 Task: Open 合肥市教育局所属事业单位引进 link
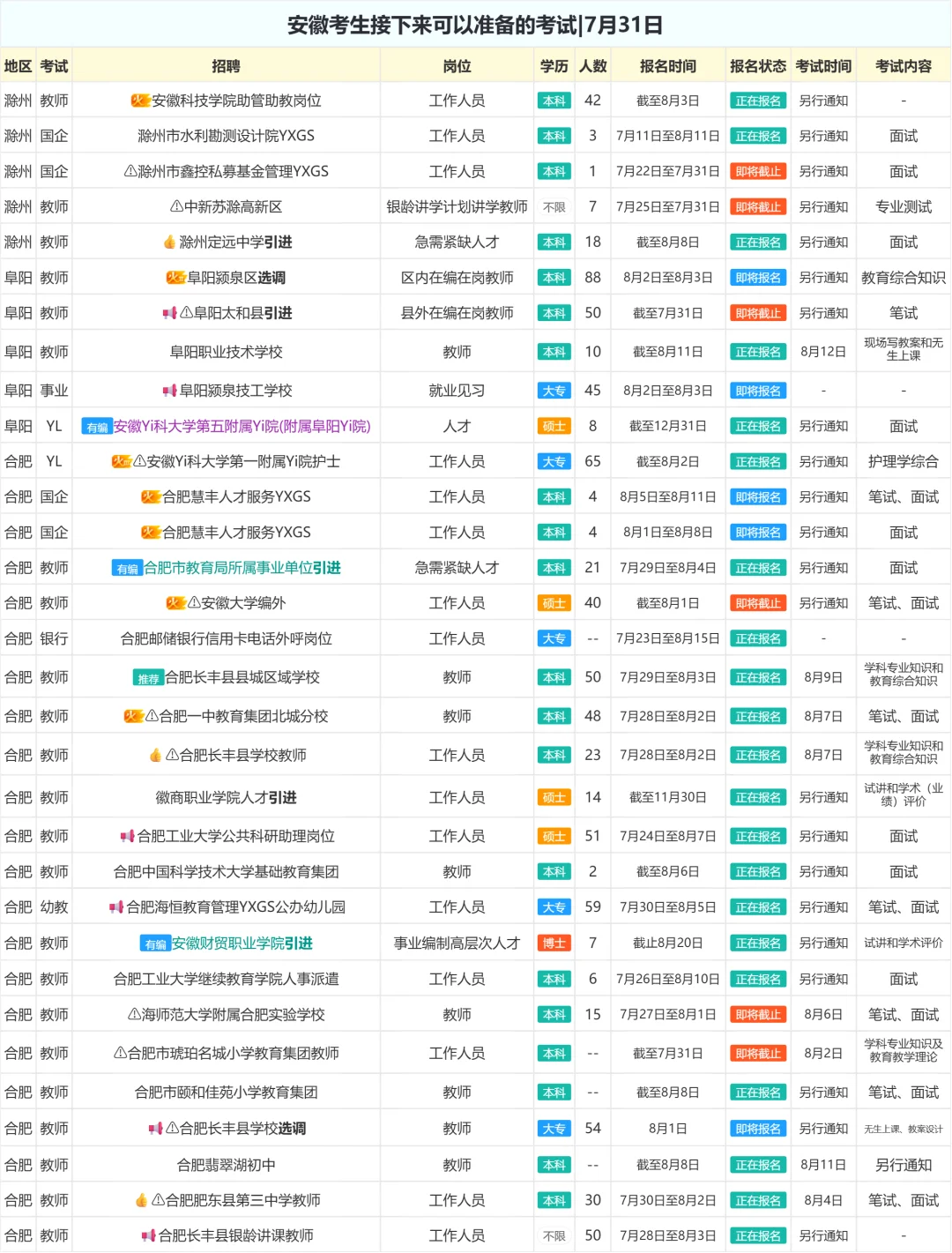pyautogui.click(x=242, y=568)
